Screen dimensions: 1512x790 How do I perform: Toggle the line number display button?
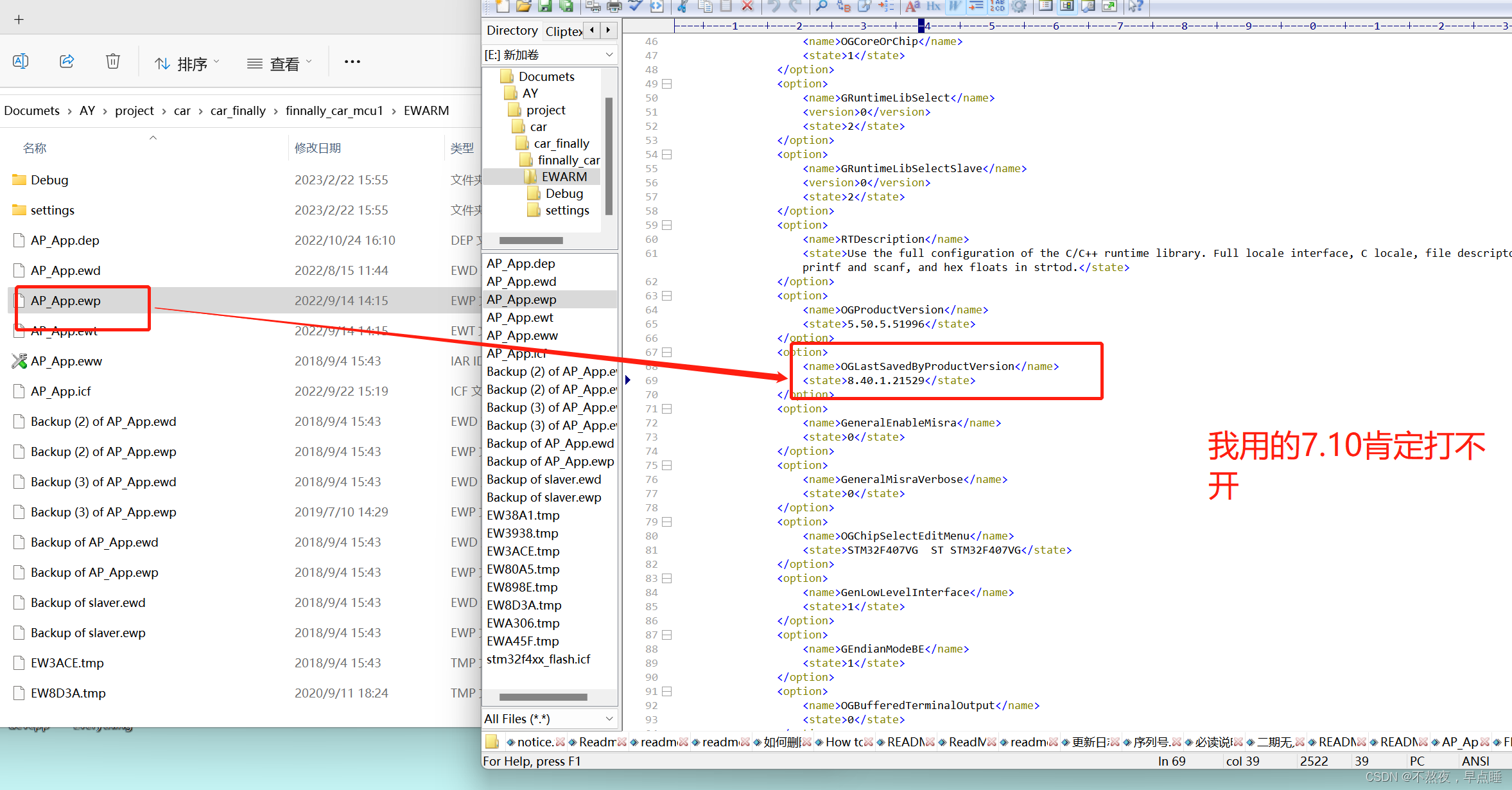click(997, 6)
